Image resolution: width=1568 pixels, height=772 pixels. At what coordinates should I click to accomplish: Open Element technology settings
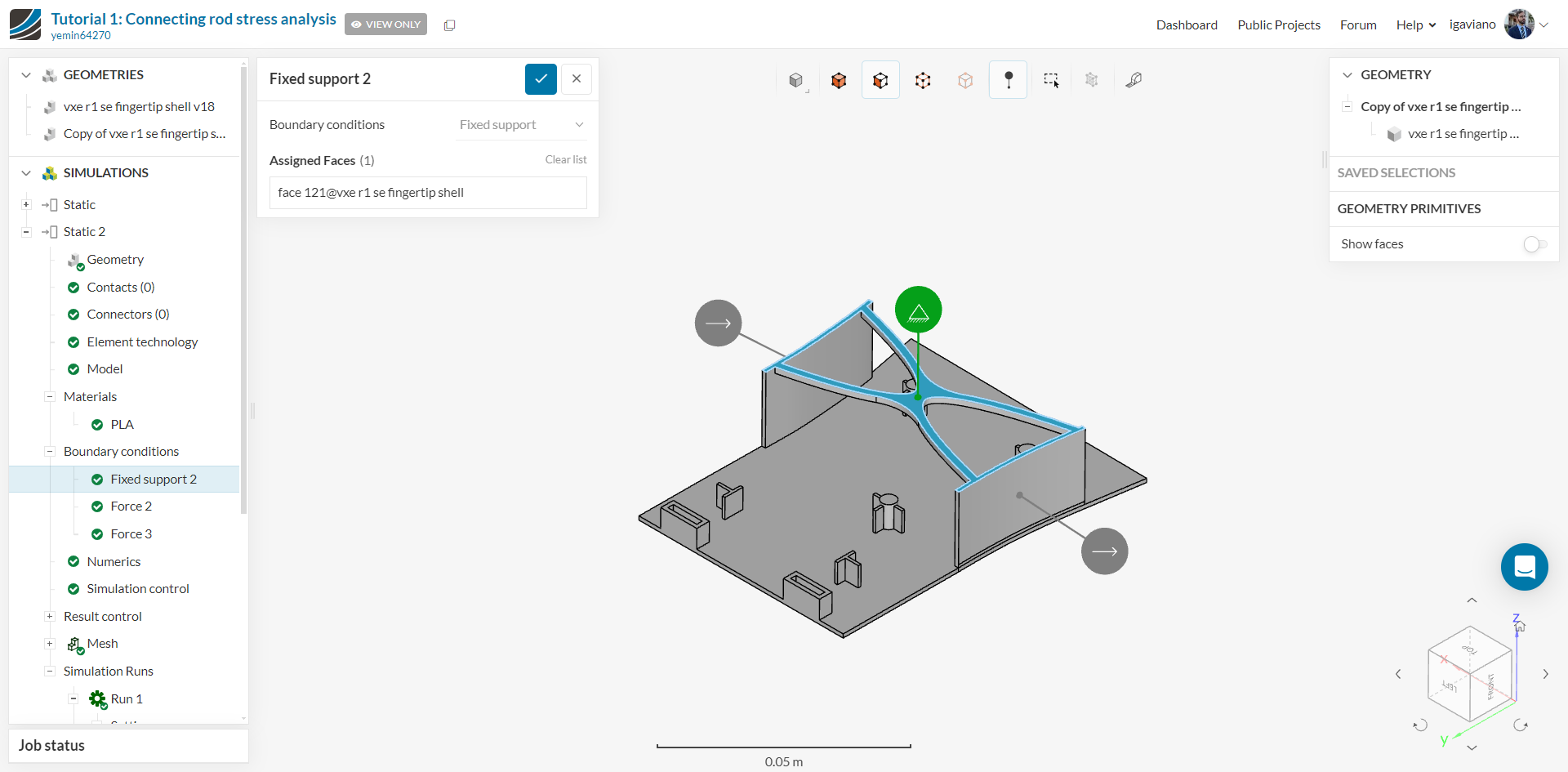point(142,342)
